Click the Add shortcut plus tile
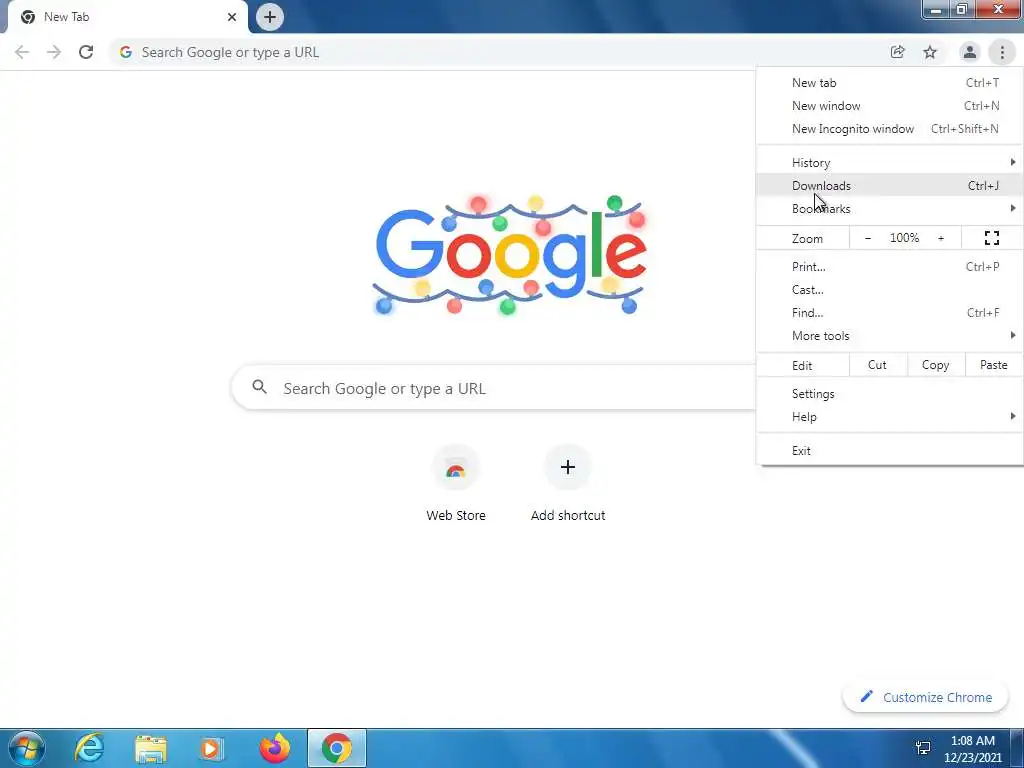The width and height of the screenshot is (1024, 768). click(568, 483)
